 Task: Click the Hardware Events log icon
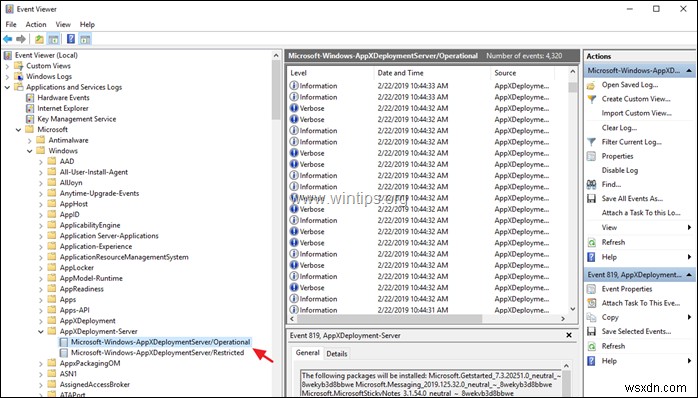tap(30, 98)
